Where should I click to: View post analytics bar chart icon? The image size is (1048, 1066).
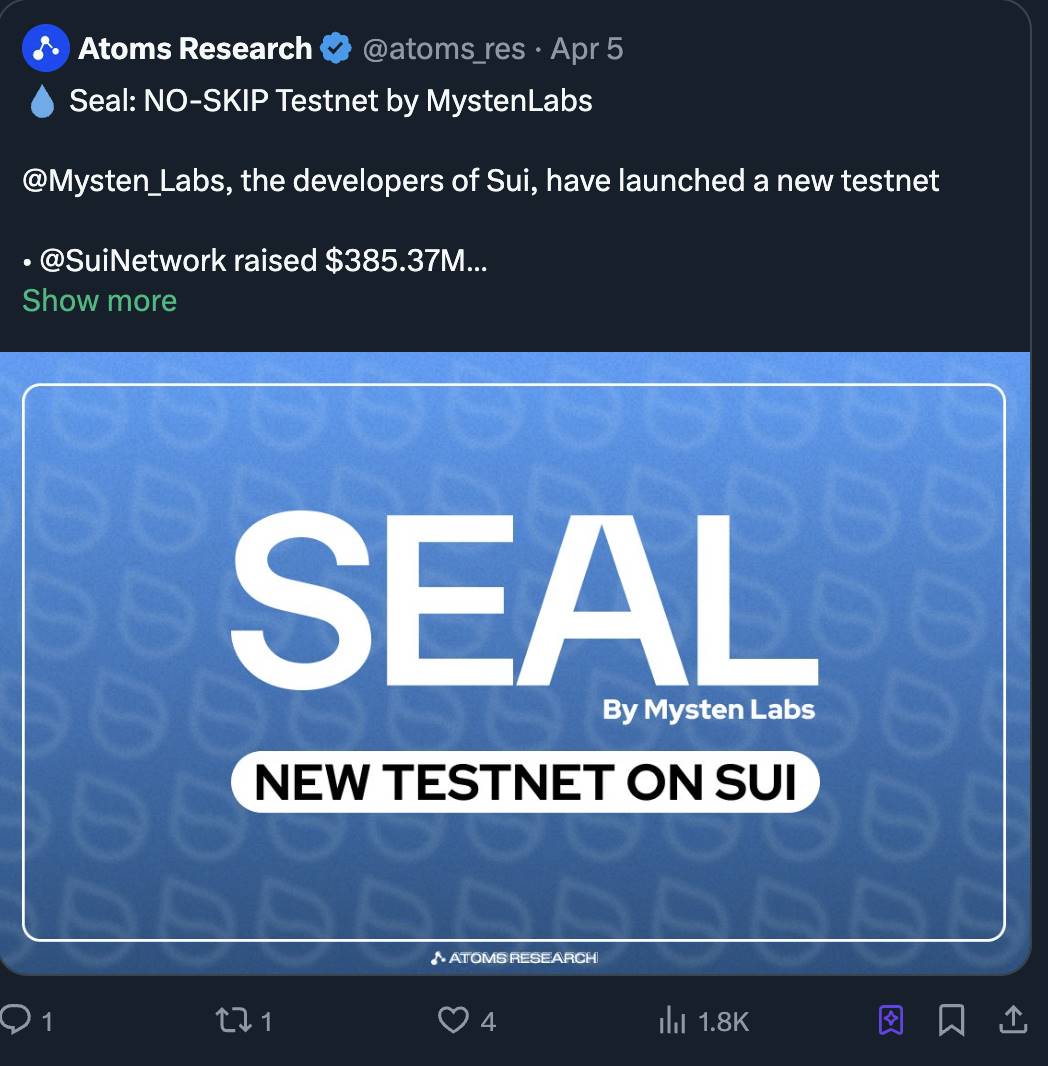point(672,1020)
